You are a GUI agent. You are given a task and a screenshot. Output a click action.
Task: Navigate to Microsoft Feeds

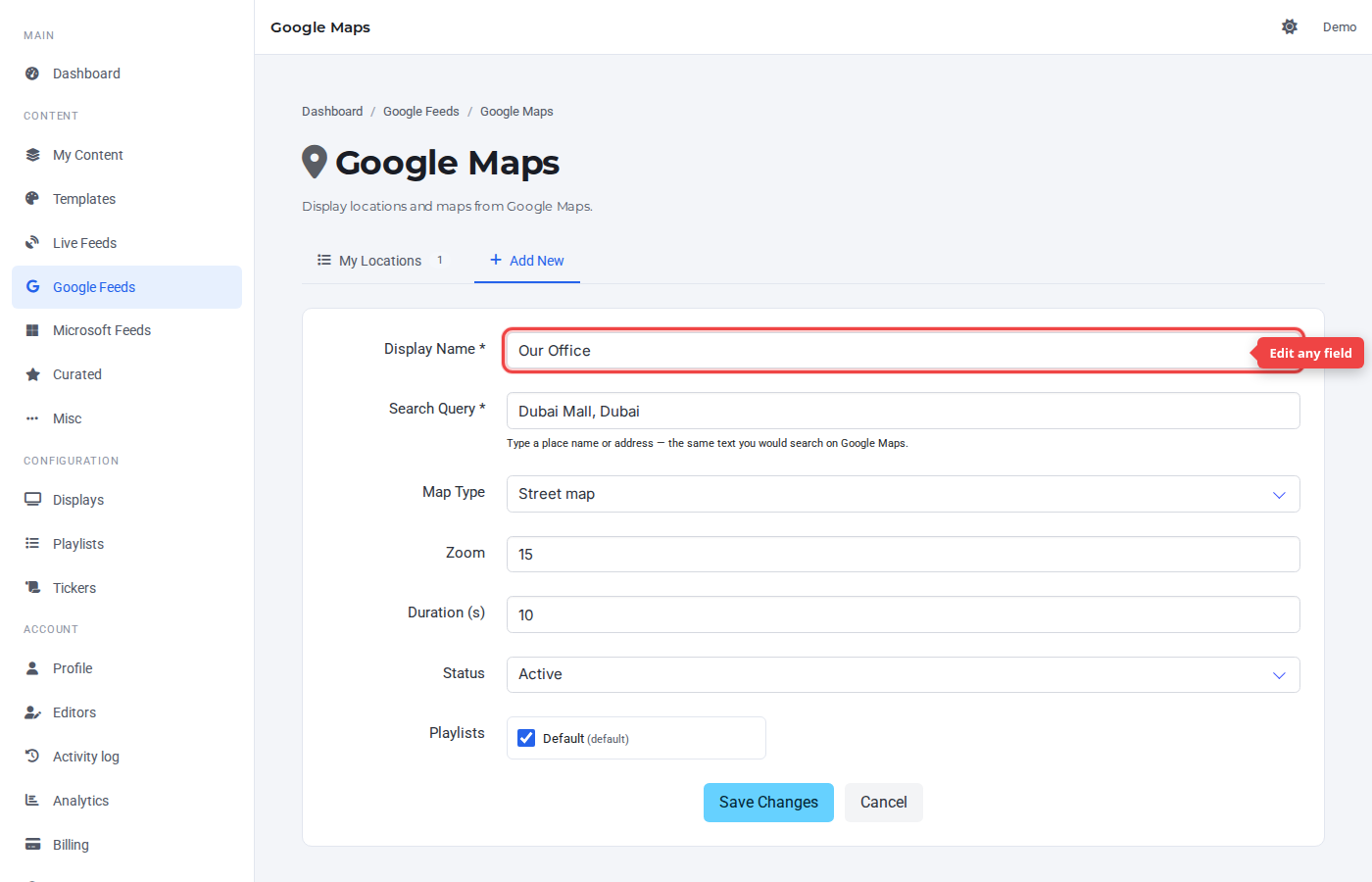(x=126, y=330)
